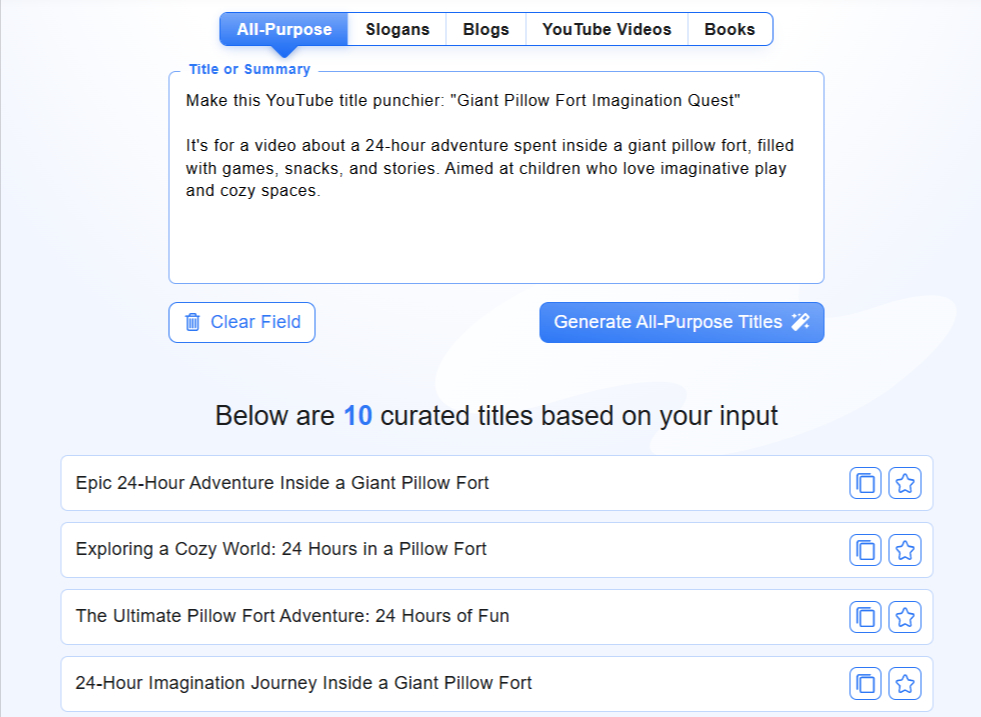Focus the Title or Summary text area

point(496,178)
